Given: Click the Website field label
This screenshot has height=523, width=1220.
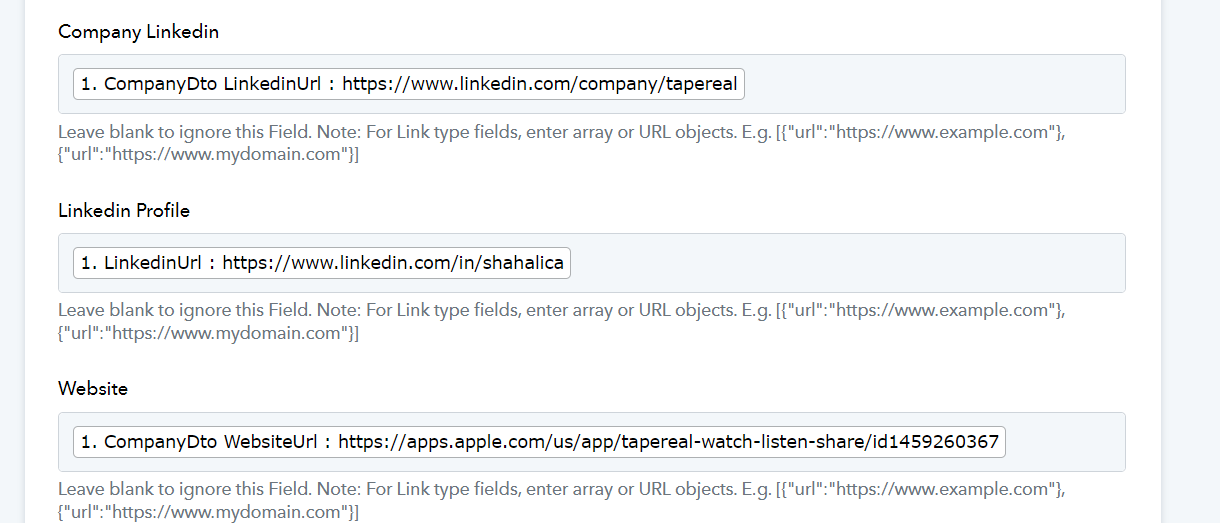Looking at the screenshot, I should [93, 389].
